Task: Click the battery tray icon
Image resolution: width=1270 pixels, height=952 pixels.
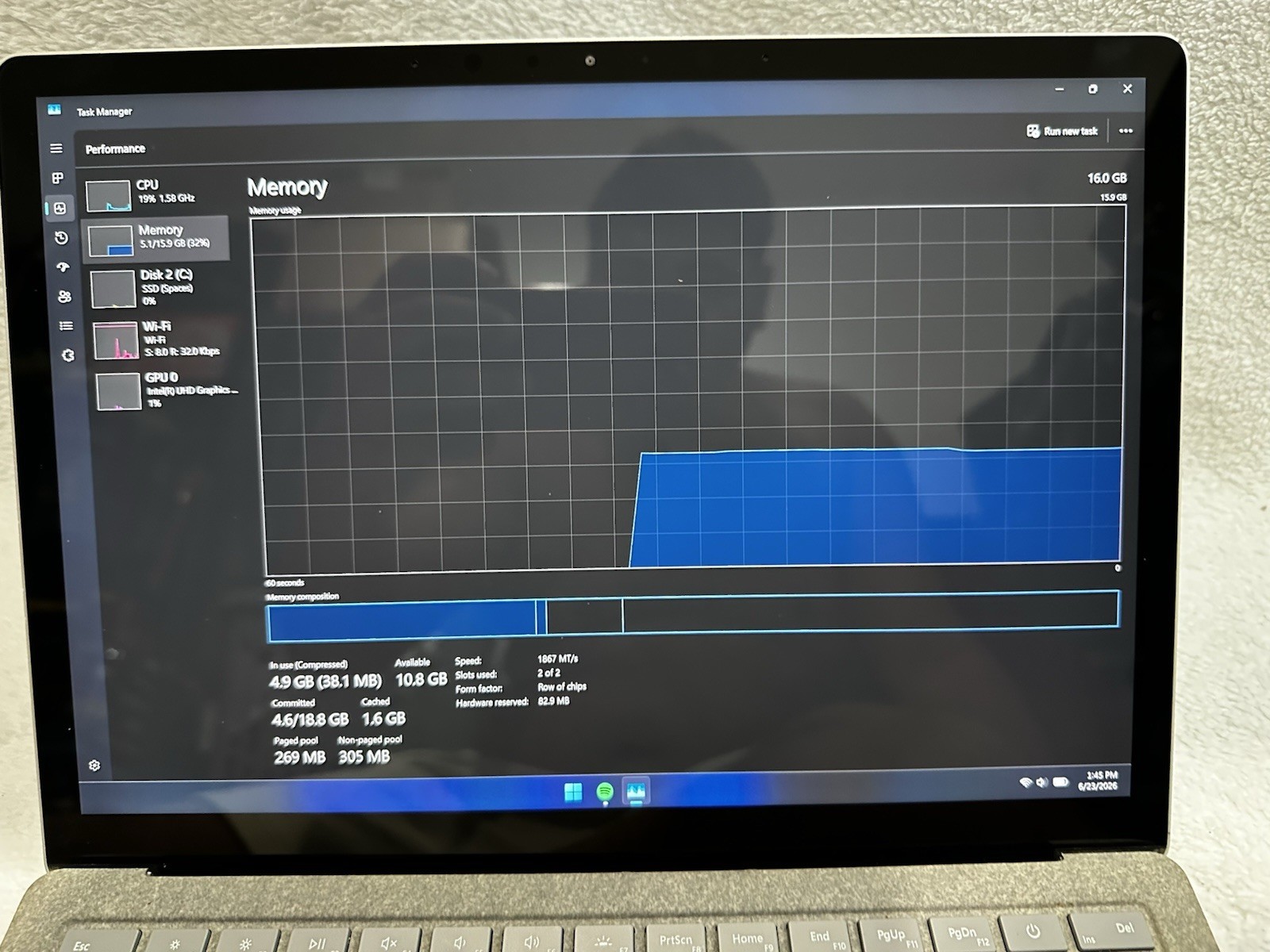Action: (1061, 782)
